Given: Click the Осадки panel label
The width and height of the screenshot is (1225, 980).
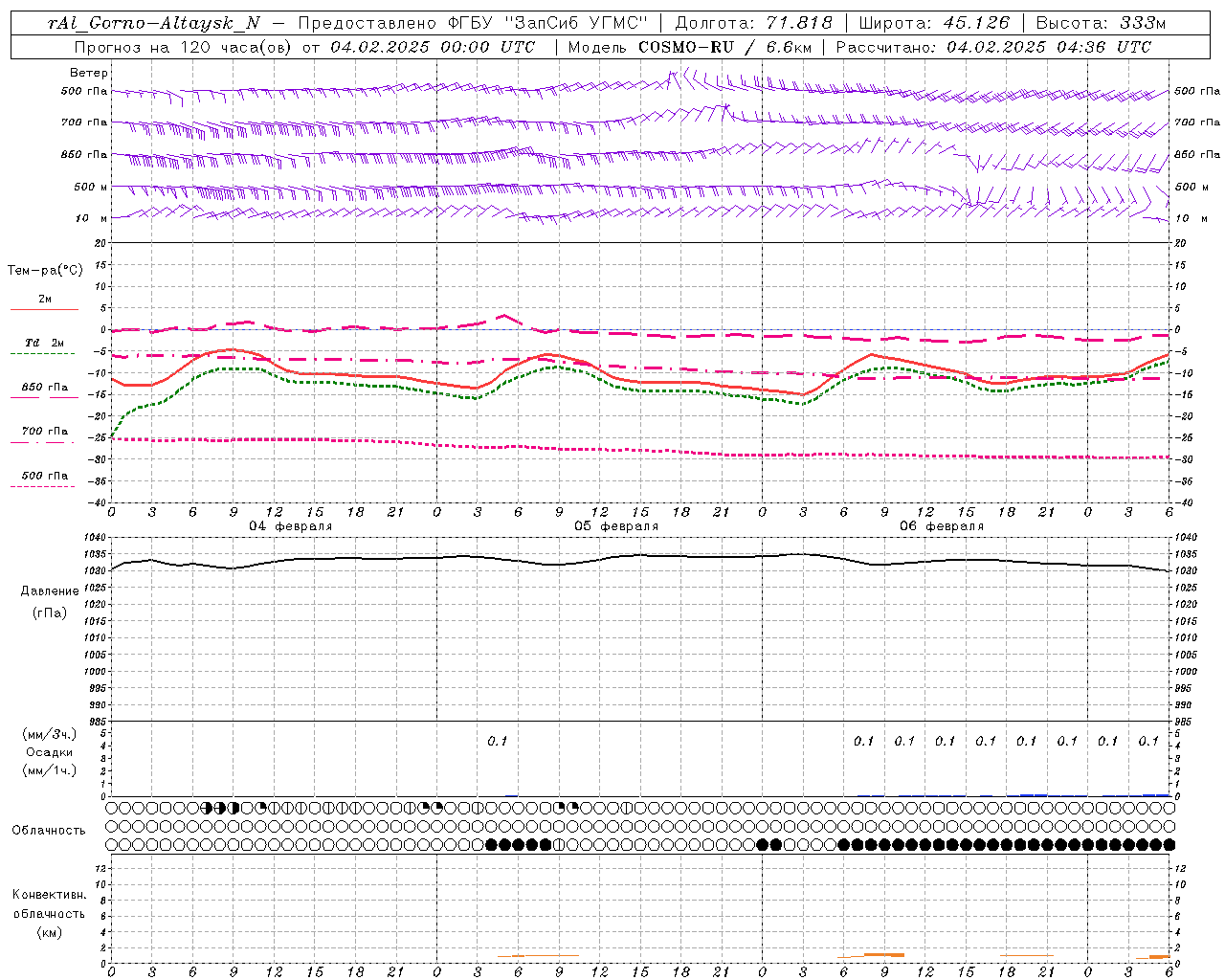Looking at the screenshot, I should [49, 752].
